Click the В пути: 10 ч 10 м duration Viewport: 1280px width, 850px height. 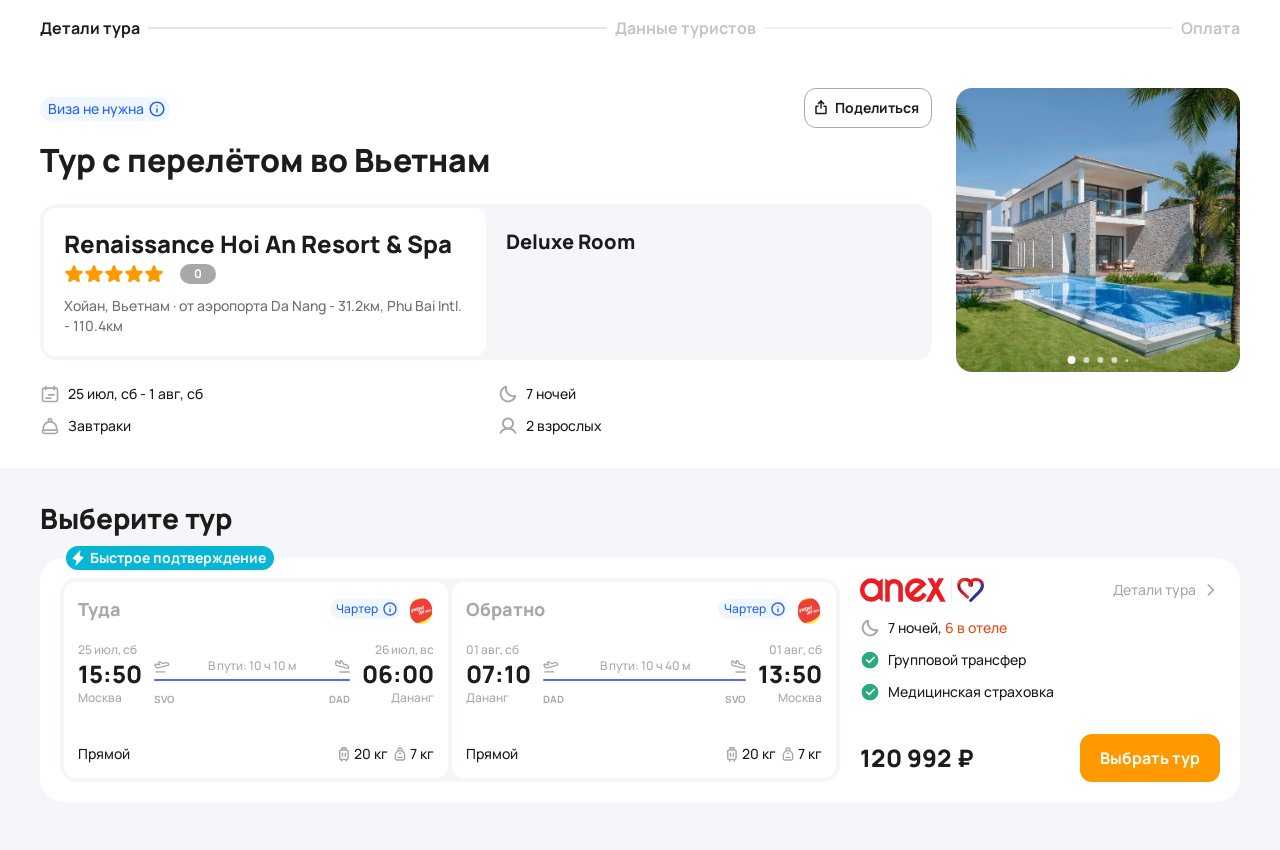(x=252, y=666)
